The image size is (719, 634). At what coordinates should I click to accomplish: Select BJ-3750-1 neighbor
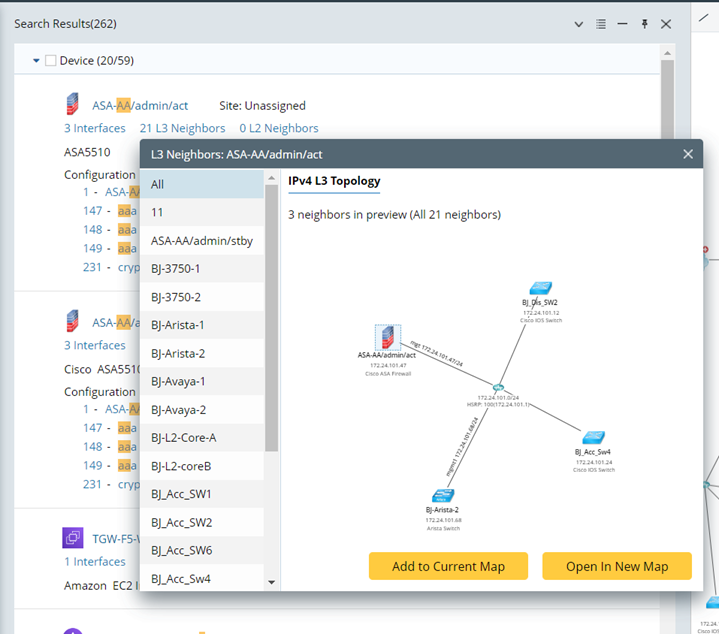tap(202, 269)
